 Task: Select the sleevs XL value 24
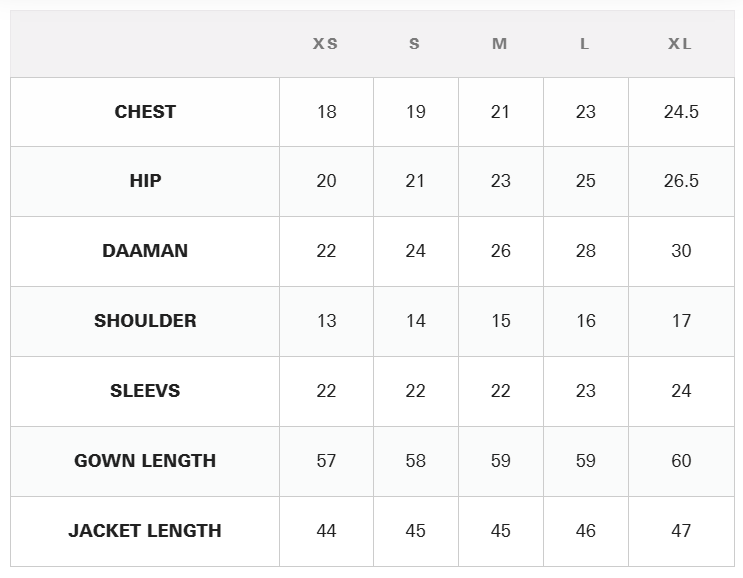click(681, 391)
